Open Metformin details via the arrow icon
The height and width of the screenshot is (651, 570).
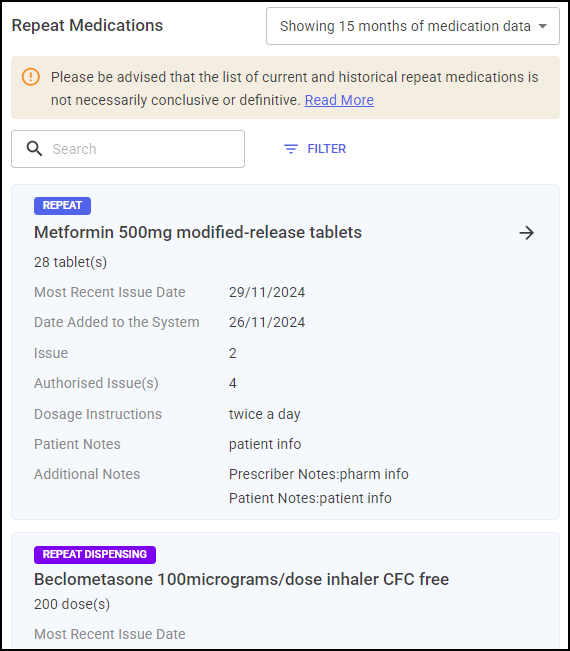pyautogui.click(x=526, y=233)
